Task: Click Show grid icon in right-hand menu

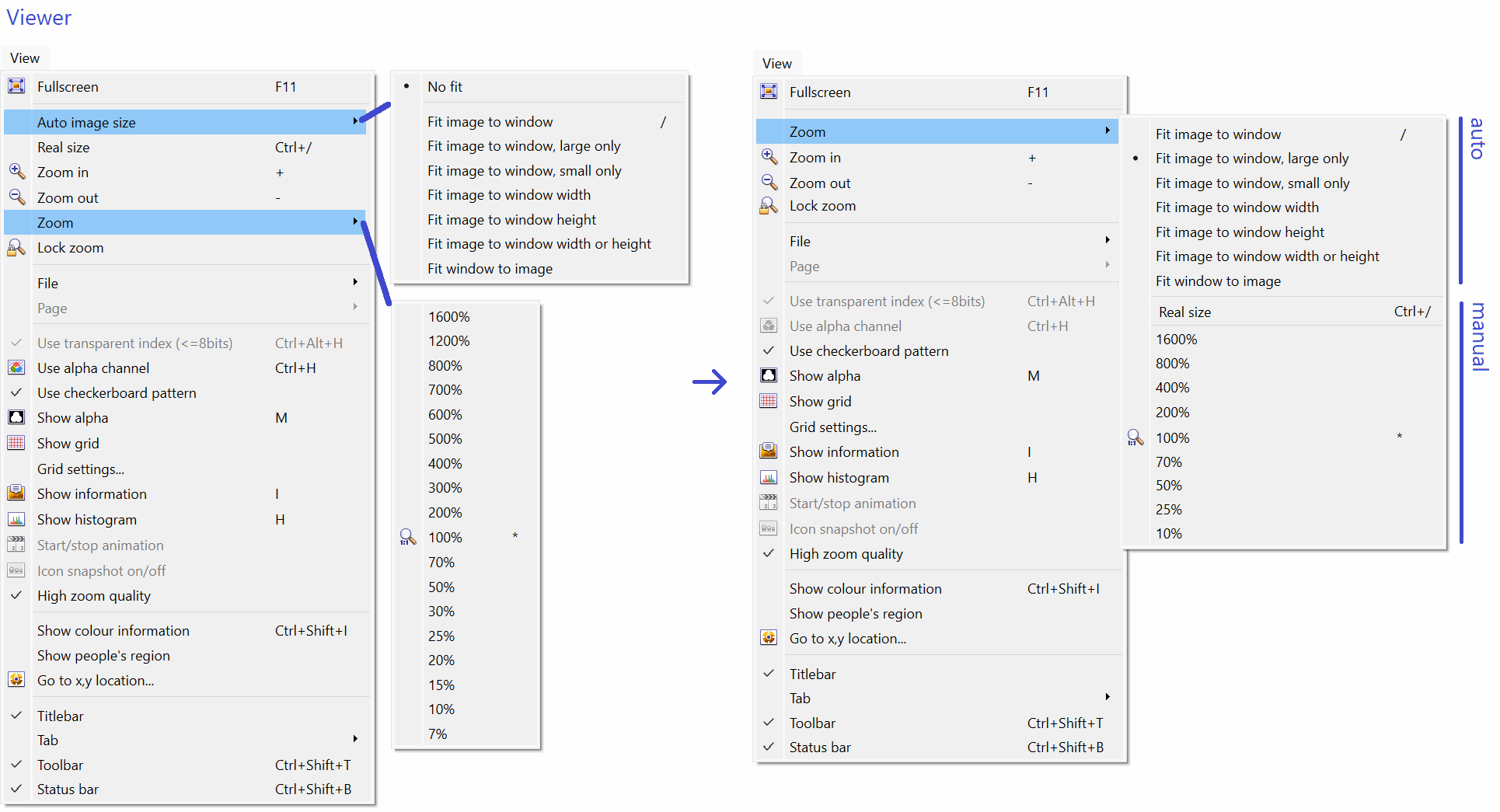Action: [x=769, y=401]
